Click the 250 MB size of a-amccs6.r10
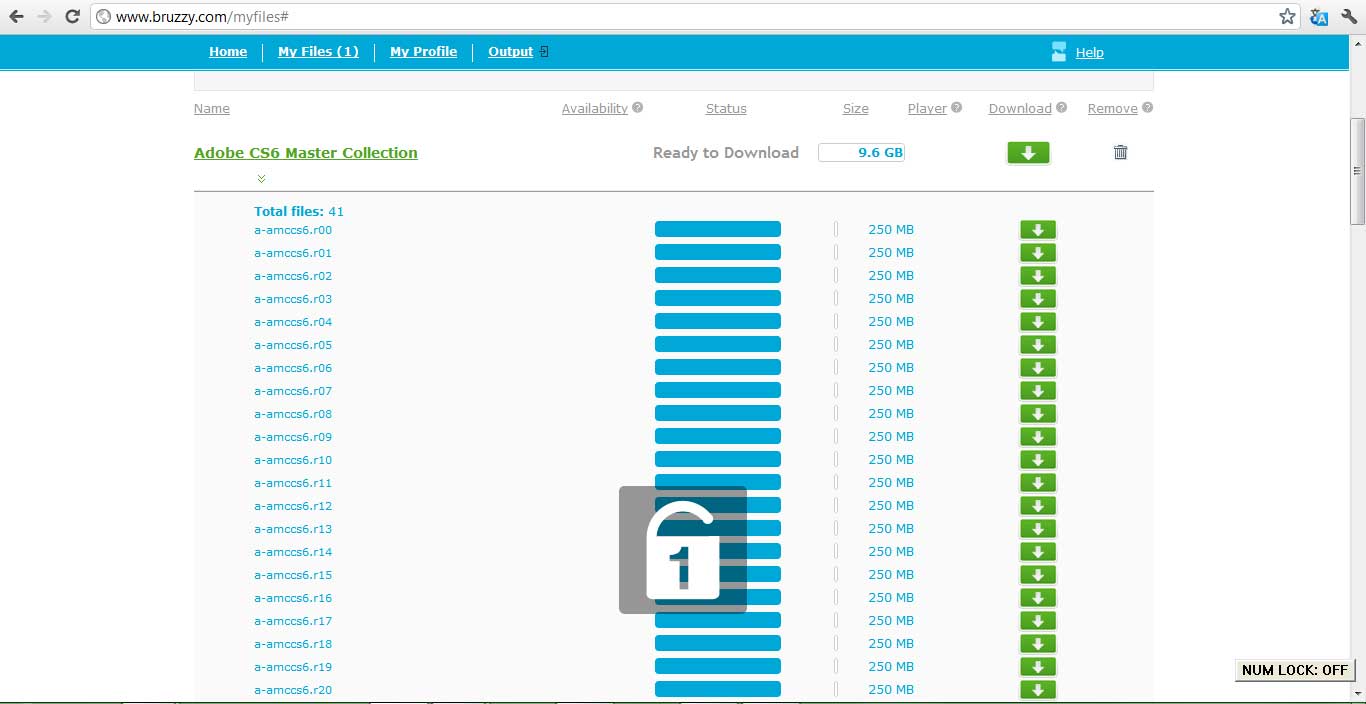The height and width of the screenshot is (704, 1366). tap(891, 460)
